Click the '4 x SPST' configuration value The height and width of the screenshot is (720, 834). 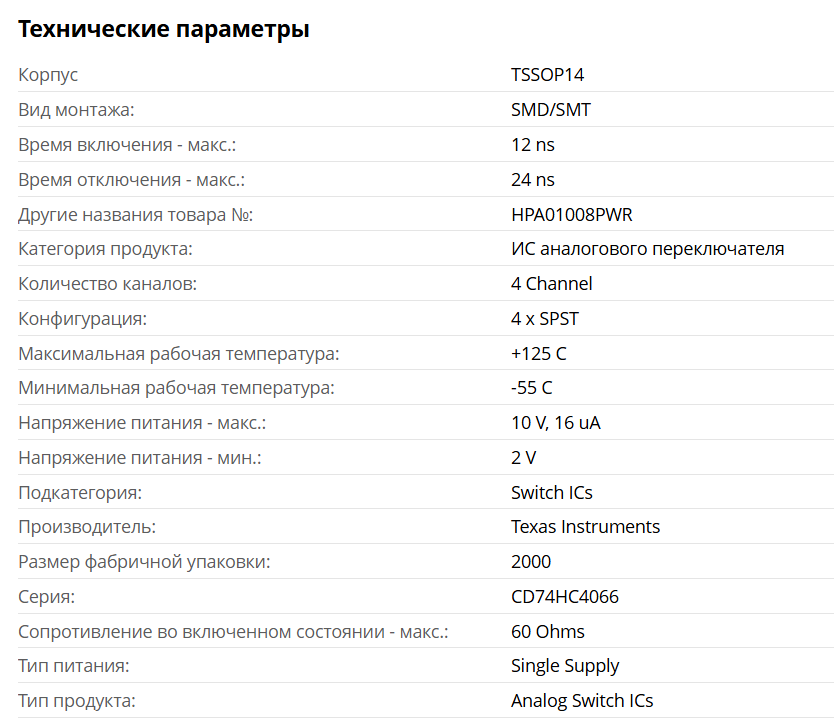point(544,319)
